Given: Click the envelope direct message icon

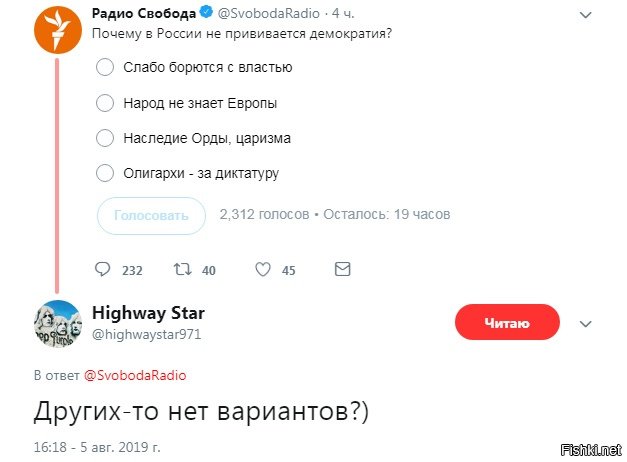Looking at the screenshot, I should coord(342,269).
